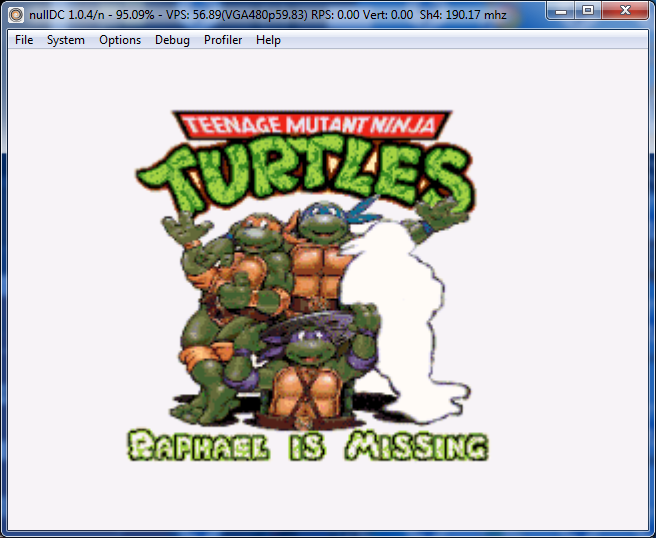Maximize the nullDC window
Image resolution: width=656 pixels, height=538 pixels.
[x=588, y=10]
